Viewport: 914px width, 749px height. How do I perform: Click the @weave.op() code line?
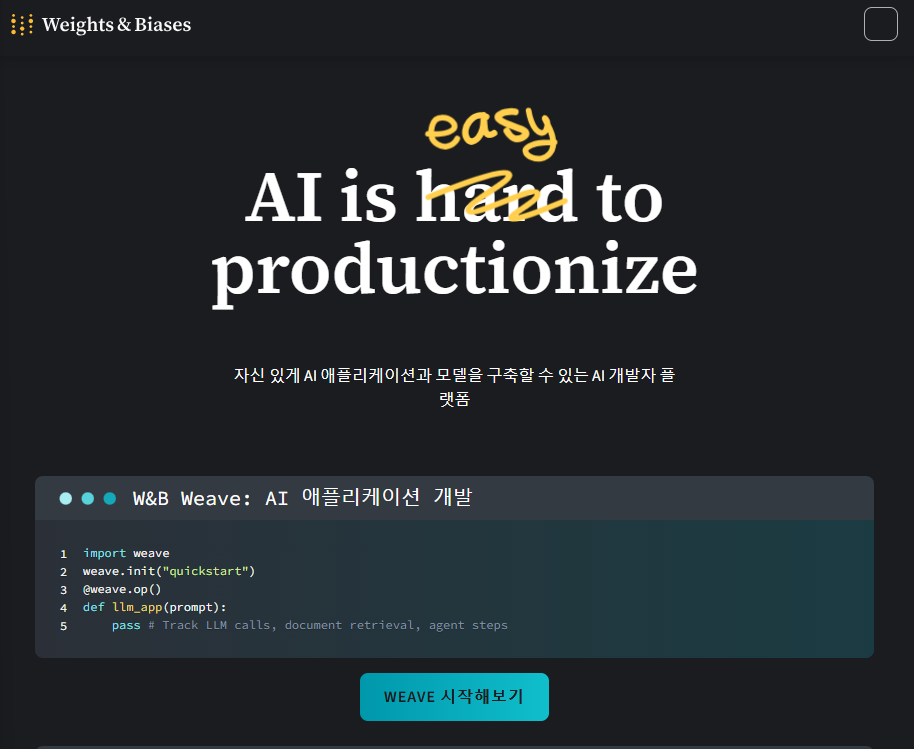tap(122, 589)
